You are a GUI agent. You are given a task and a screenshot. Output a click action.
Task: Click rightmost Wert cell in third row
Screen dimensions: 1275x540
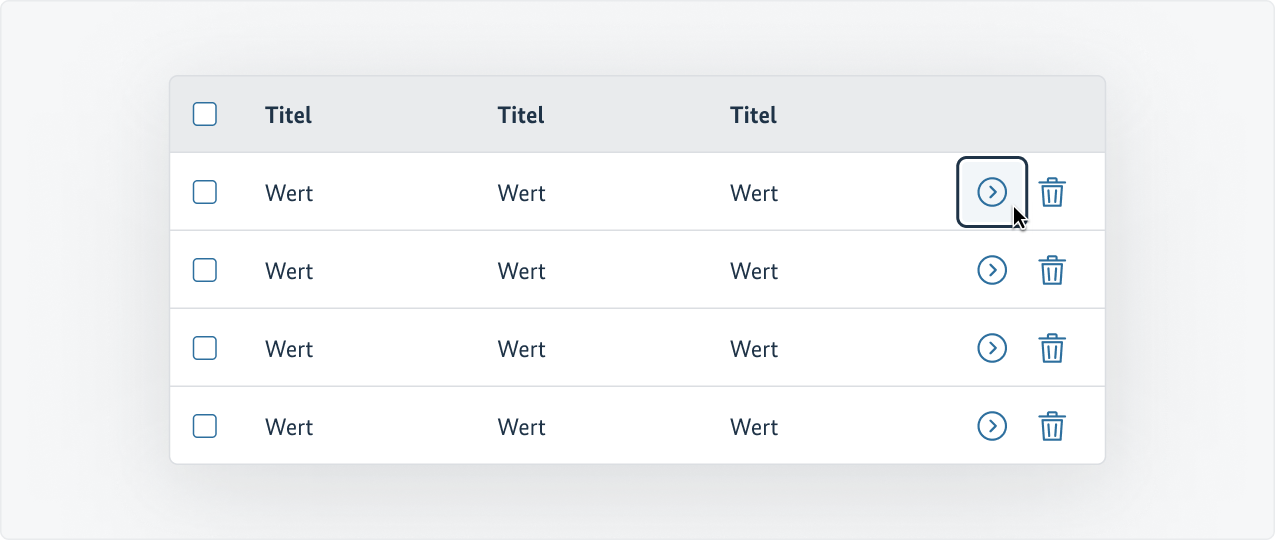pos(754,349)
